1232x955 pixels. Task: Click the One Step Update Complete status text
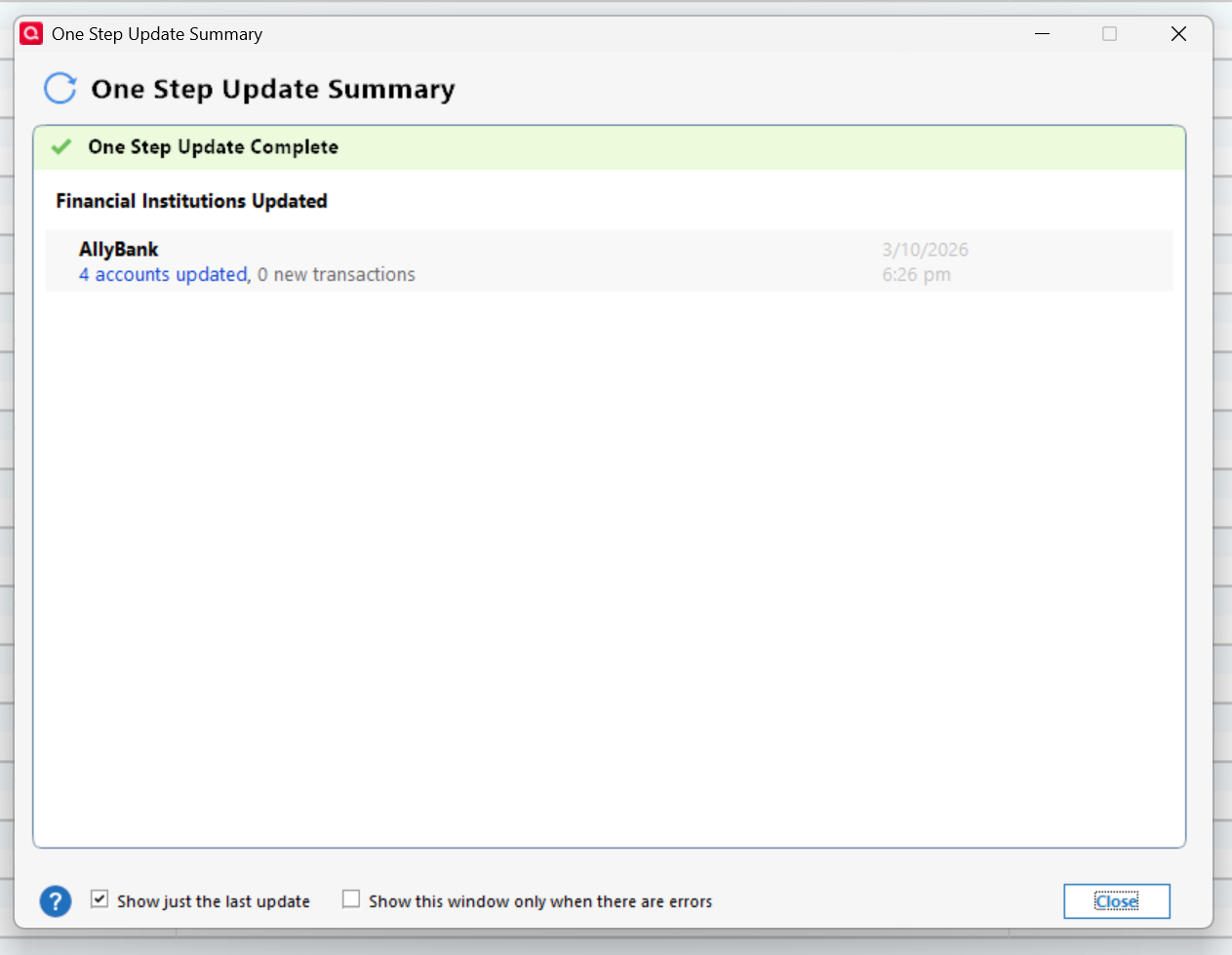pyautogui.click(x=213, y=147)
